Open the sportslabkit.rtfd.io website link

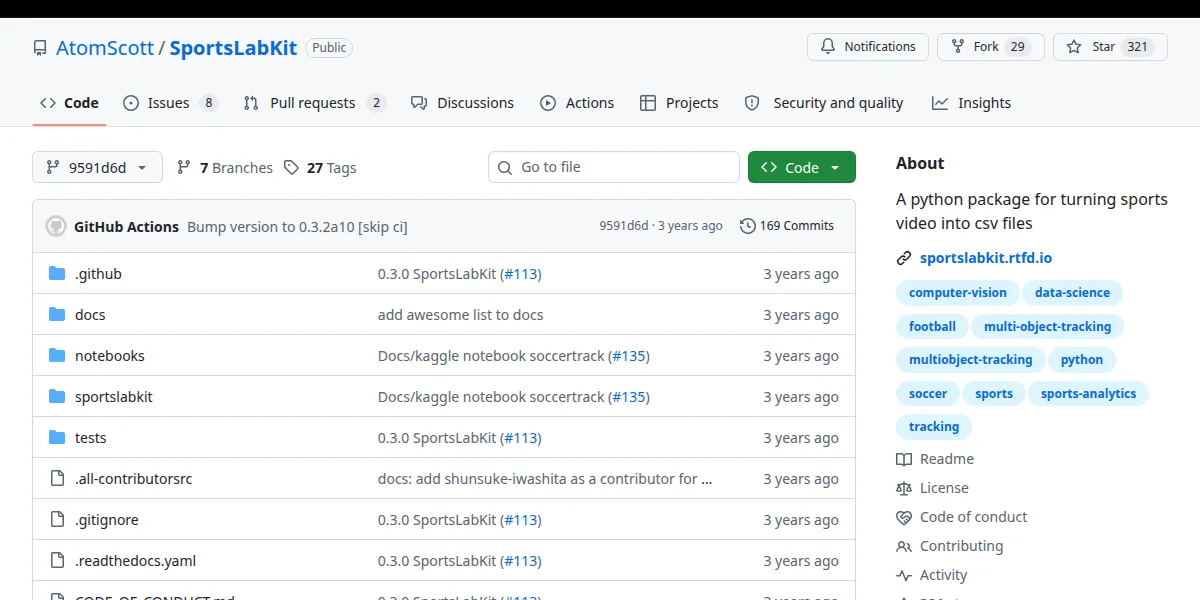pos(986,258)
